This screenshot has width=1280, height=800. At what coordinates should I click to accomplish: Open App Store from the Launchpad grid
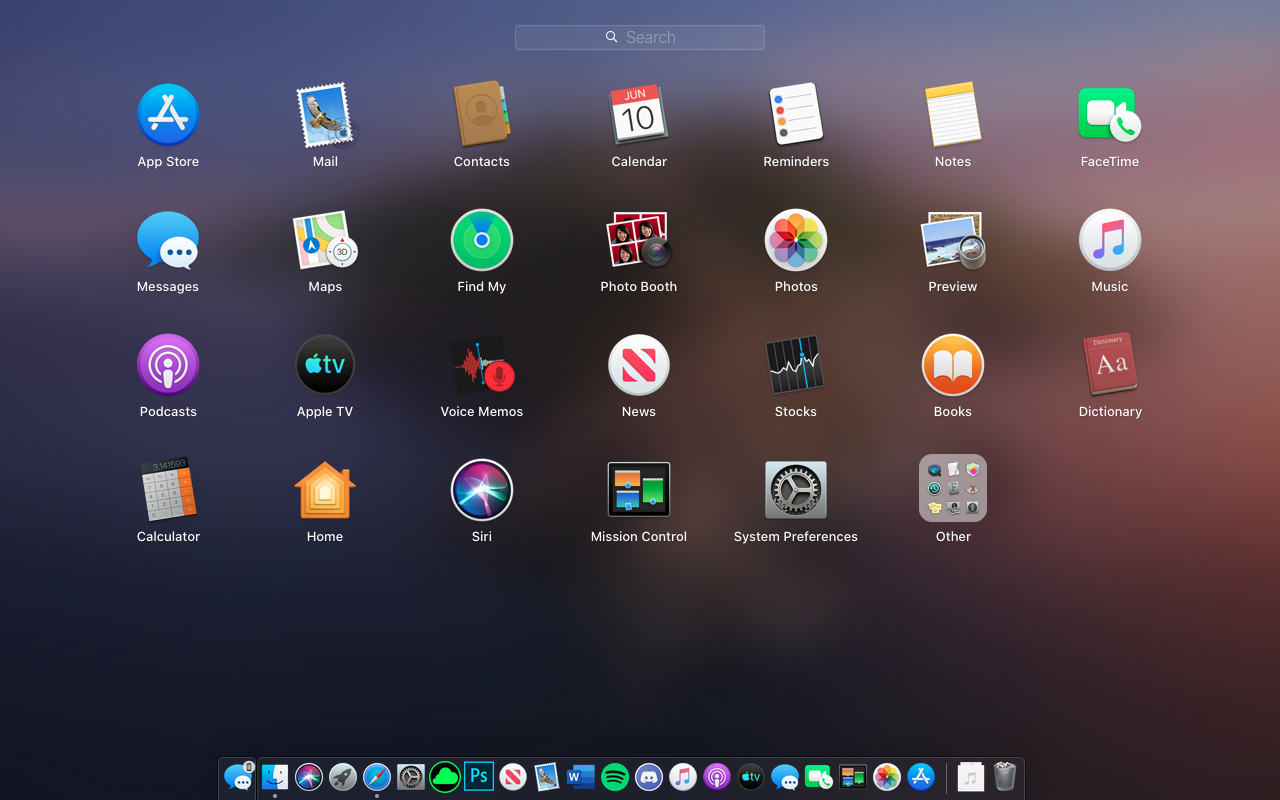(168, 115)
